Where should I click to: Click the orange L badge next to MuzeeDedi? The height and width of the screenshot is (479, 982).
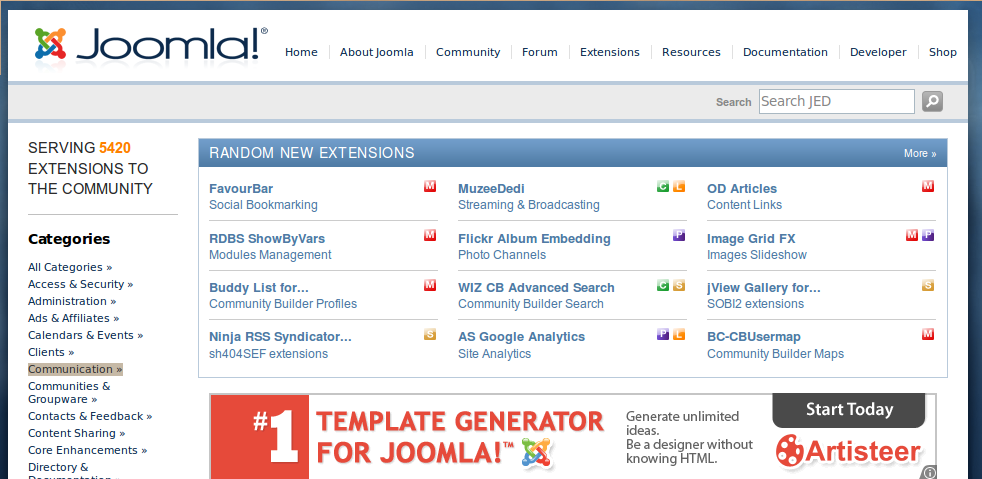pos(679,186)
